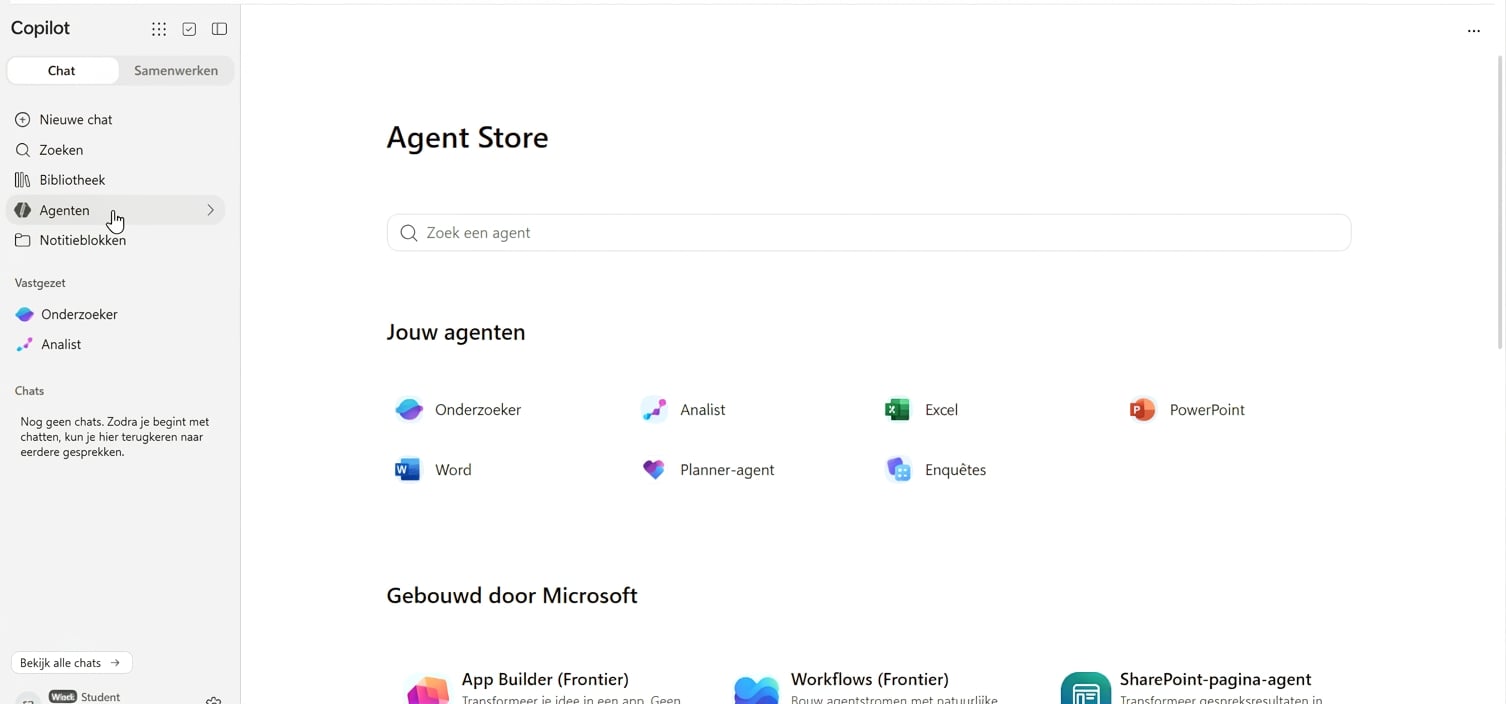1506x704 pixels.
Task: Click the PowerPoint agent icon
Action: [x=1142, y=409]
